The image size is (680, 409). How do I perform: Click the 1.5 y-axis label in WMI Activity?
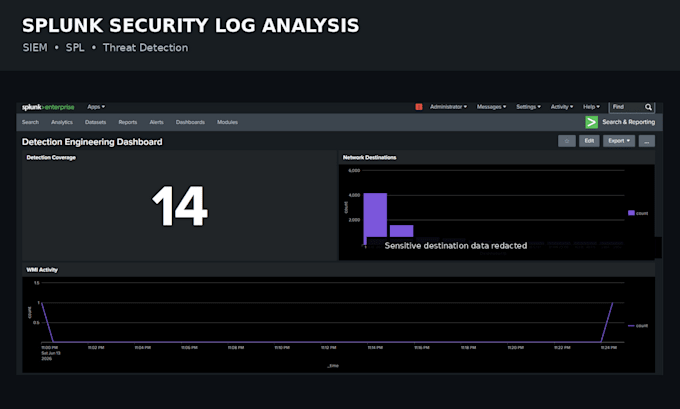coord(36,283)
